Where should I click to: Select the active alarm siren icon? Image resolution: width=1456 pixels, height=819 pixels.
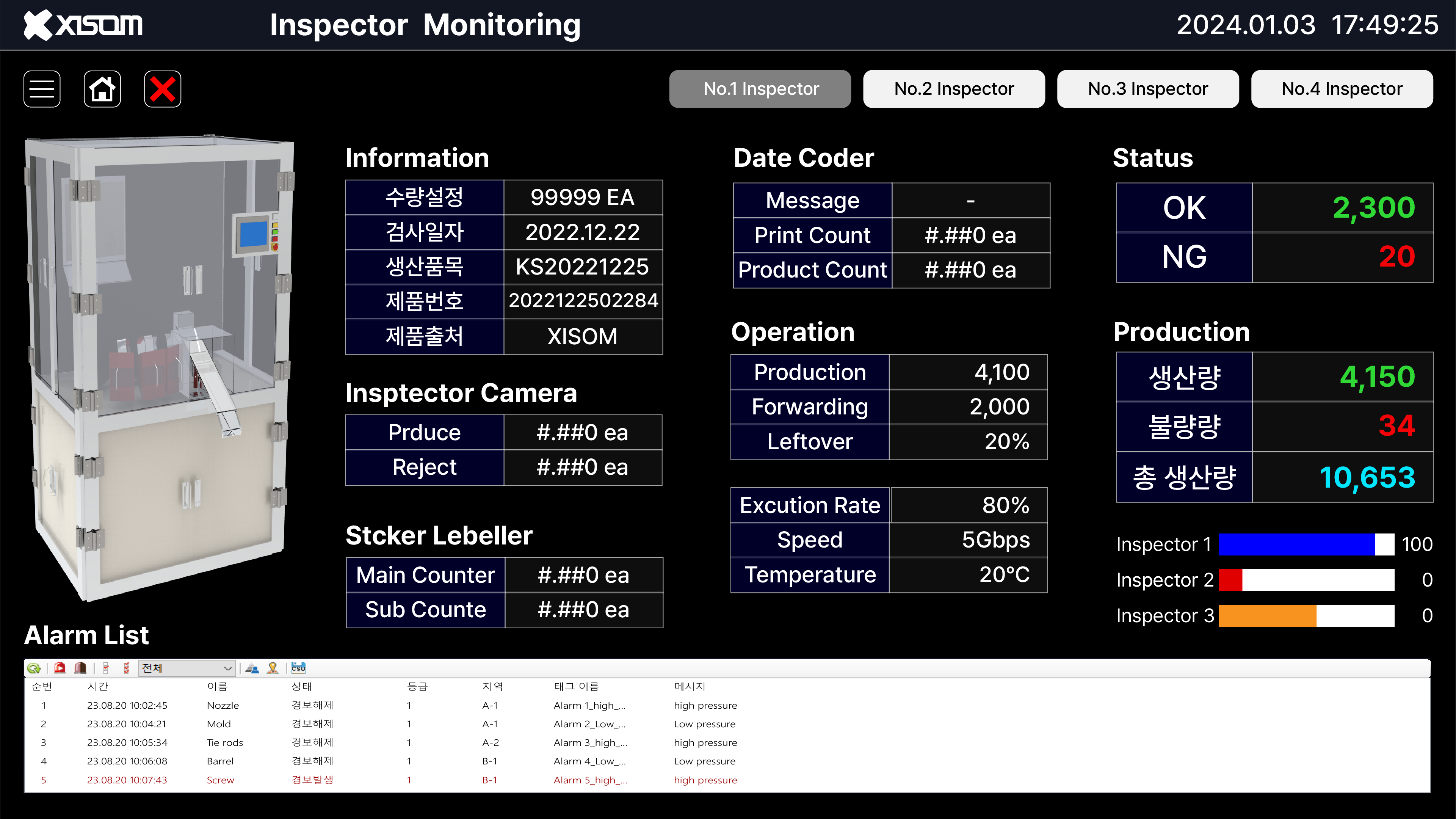60,668
